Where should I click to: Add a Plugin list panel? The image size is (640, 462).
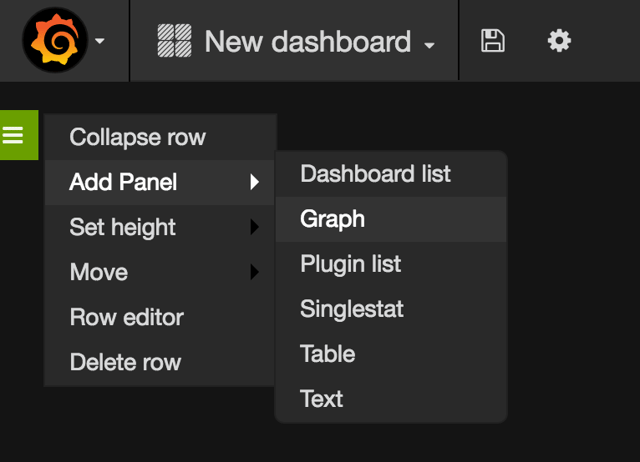[391, 264]
